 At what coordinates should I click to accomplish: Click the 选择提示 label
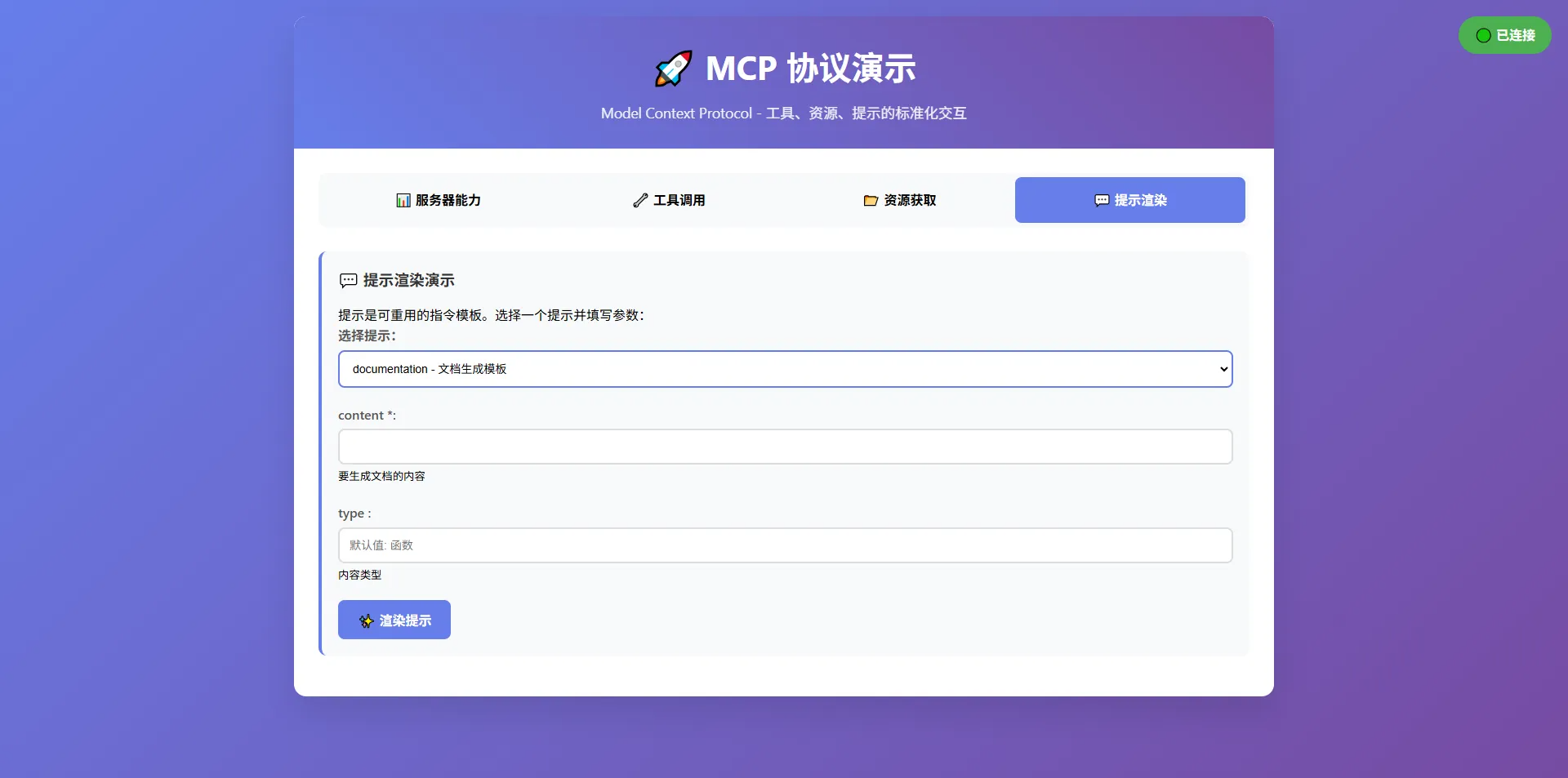point(367,336)
